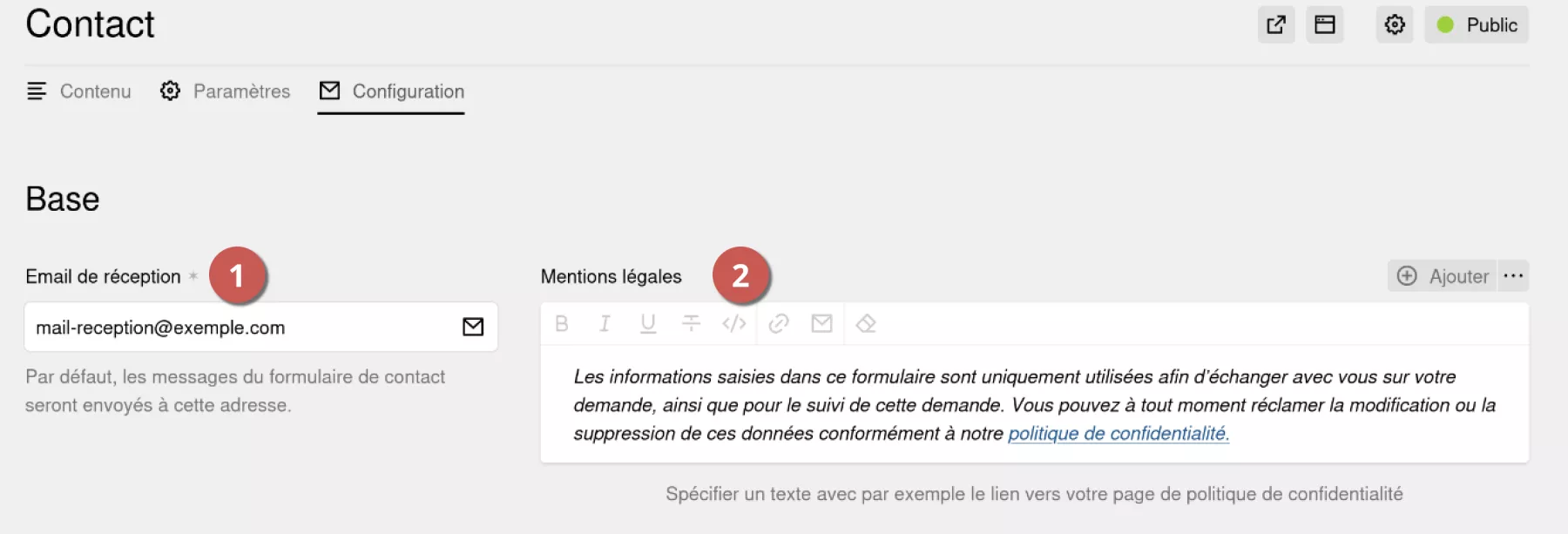Open the page in a new window
This screenshot has width=1568, height=534.
1275,24
